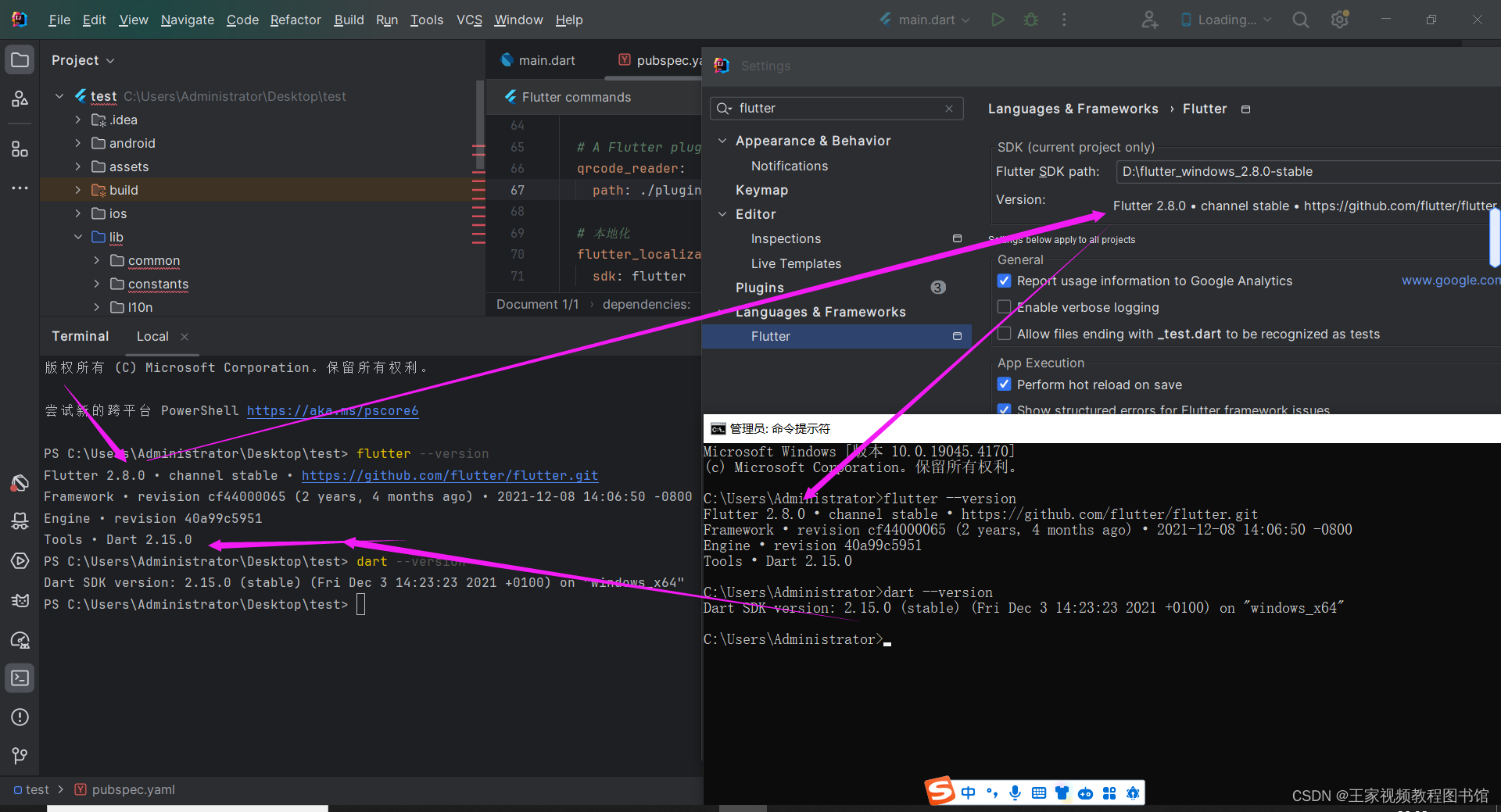Open the Git branch tool window icon

pos(19,755)
